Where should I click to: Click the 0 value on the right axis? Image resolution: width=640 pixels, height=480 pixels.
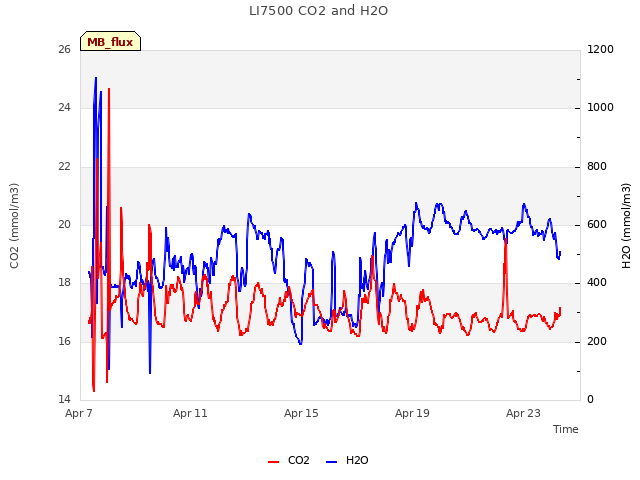[x=590, y=399]
